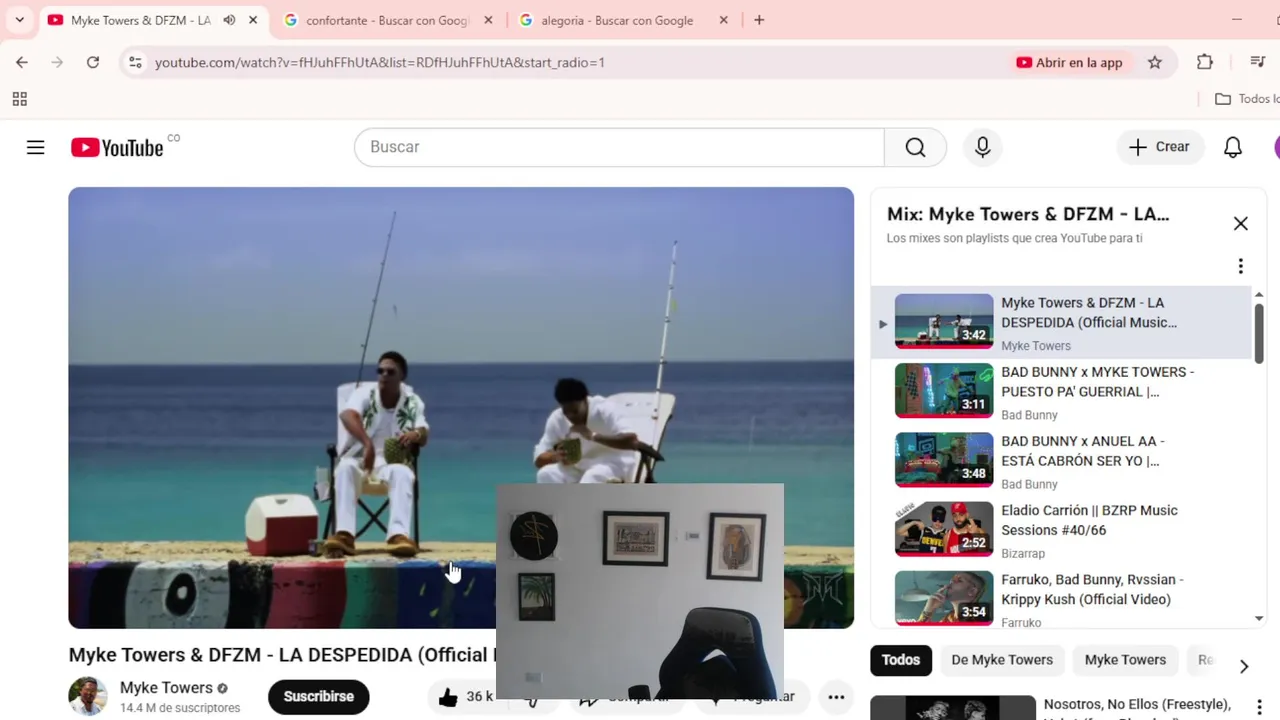The image size is (1280, 720).
Task: Click '14.4 M de suscriptores' text
Action: click(180, 708)
